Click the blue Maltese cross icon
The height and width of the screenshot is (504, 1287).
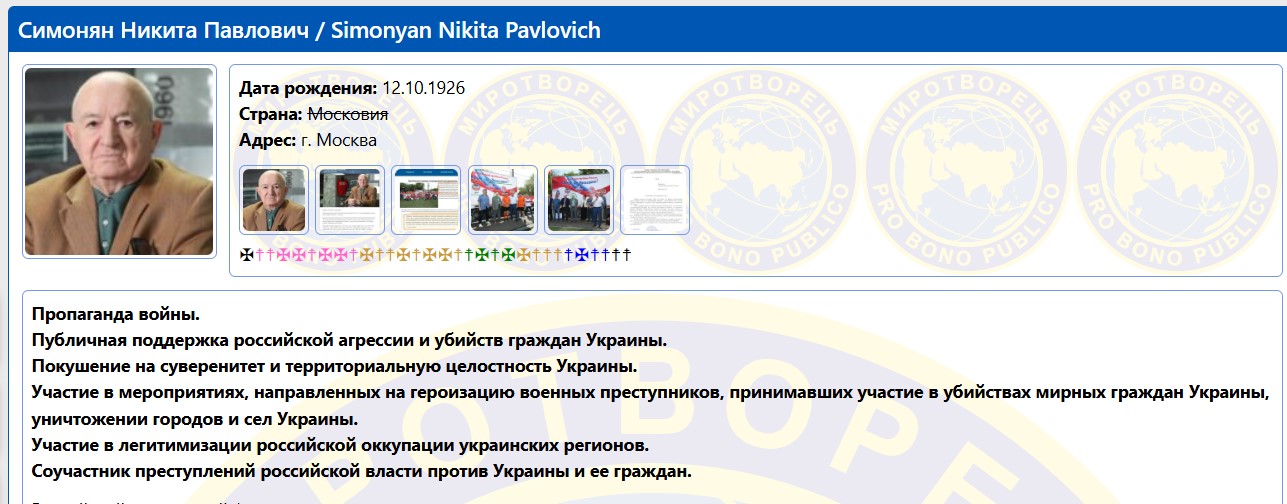(582, 255)
